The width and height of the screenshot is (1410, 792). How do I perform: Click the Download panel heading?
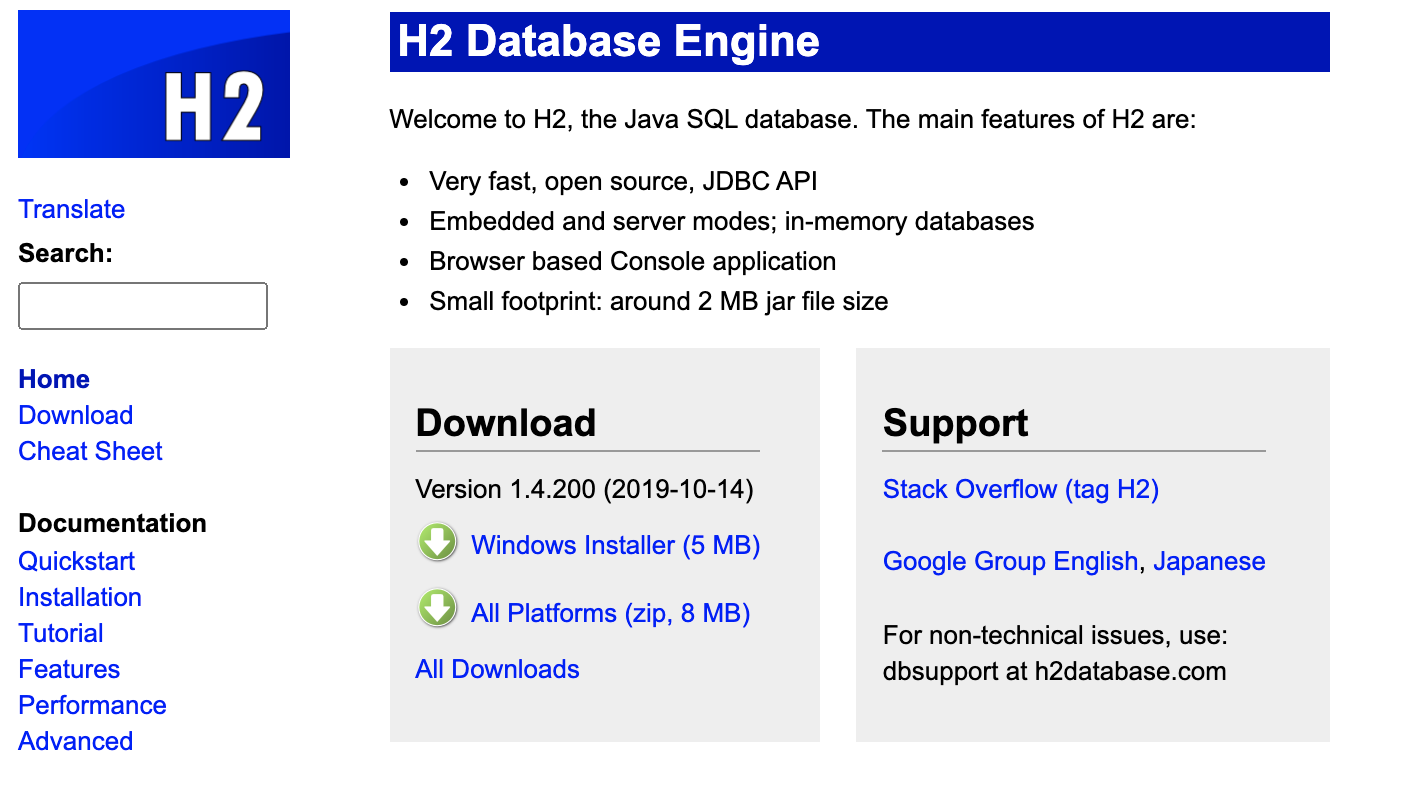click(x=506, y=423)
